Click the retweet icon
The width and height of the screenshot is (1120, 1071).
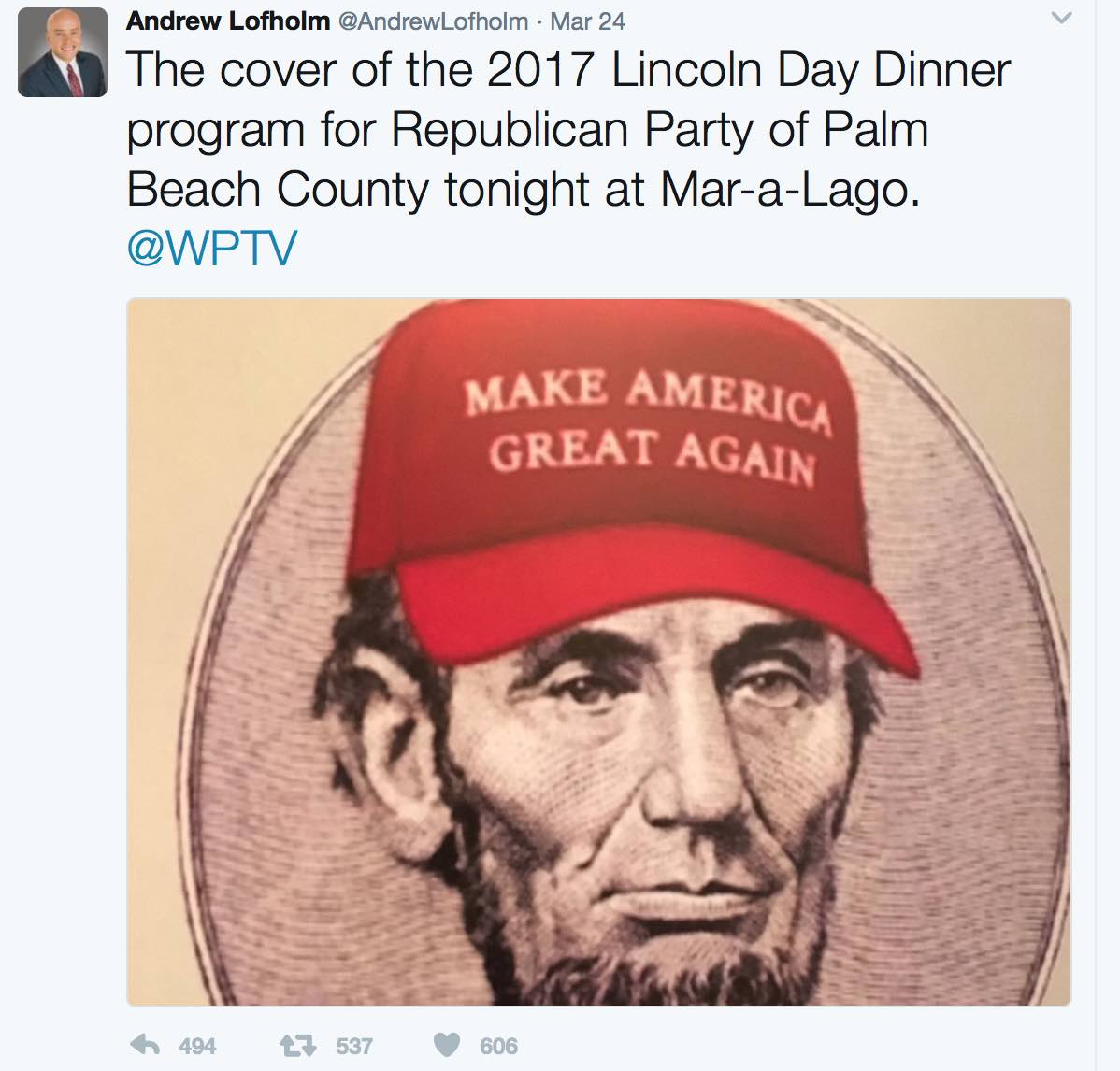[297, 1046]
